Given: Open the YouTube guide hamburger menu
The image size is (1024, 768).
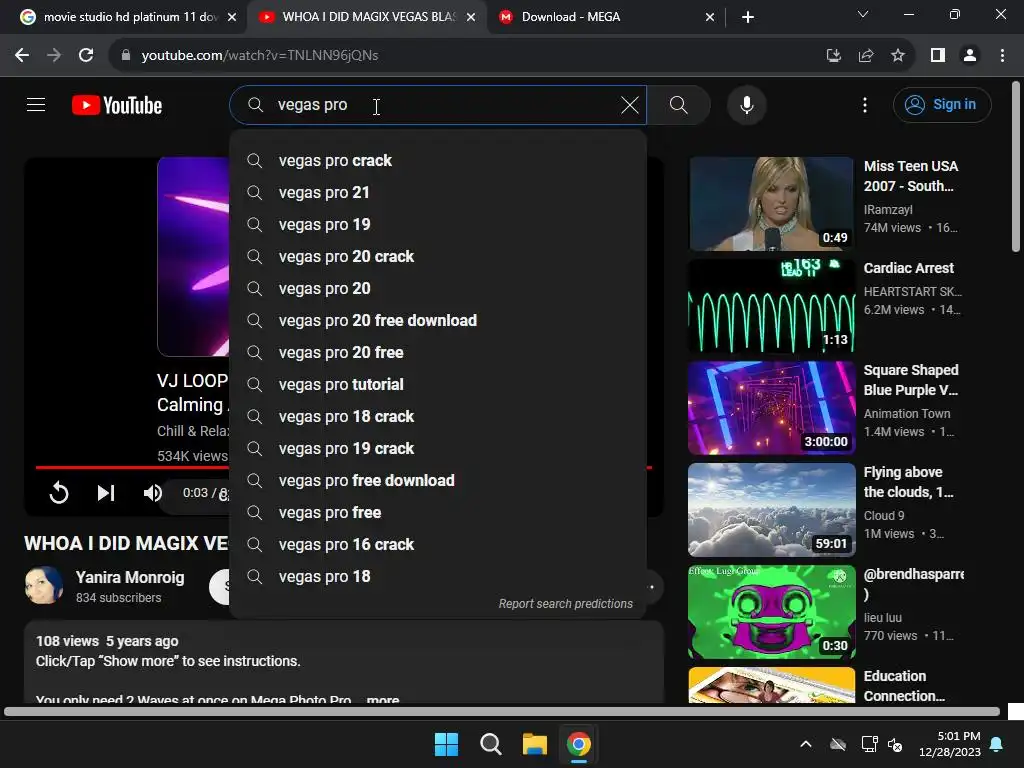Looking at the screenshot, I should 36,104.
